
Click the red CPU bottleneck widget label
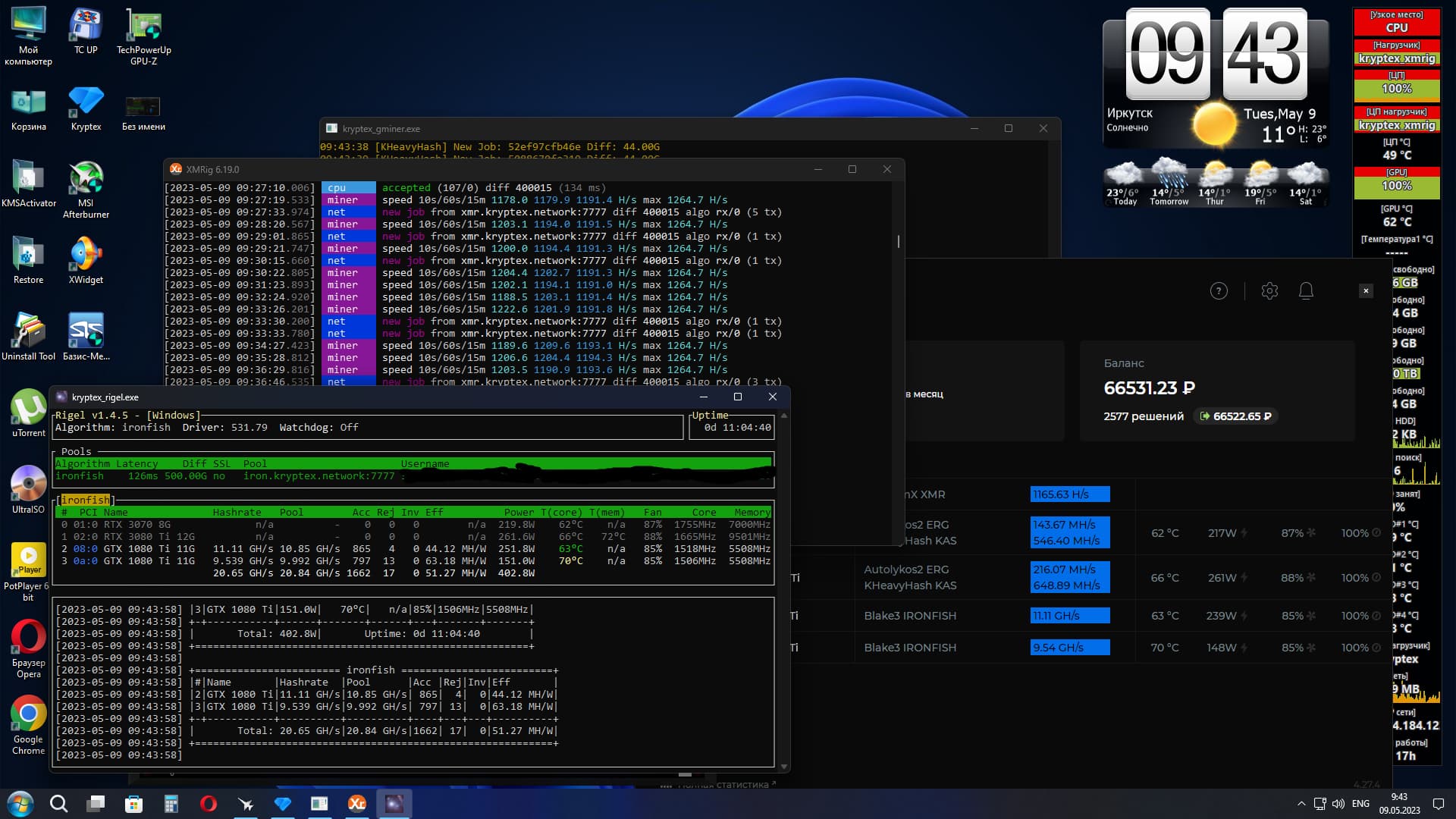coord(1397,22)
